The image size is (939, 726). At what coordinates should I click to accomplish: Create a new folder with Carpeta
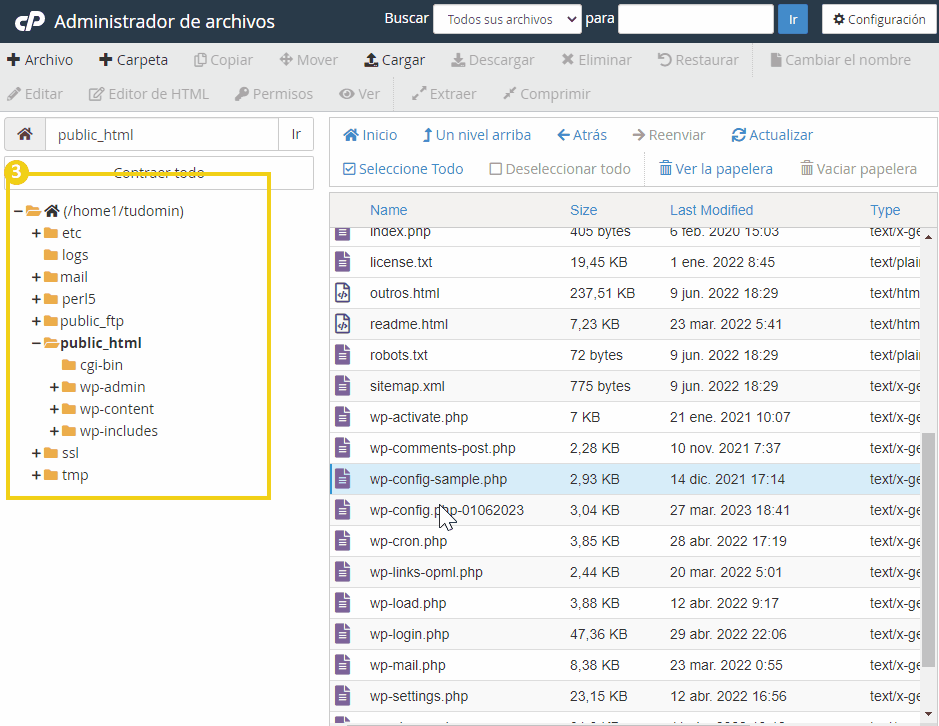pos(133,60)
